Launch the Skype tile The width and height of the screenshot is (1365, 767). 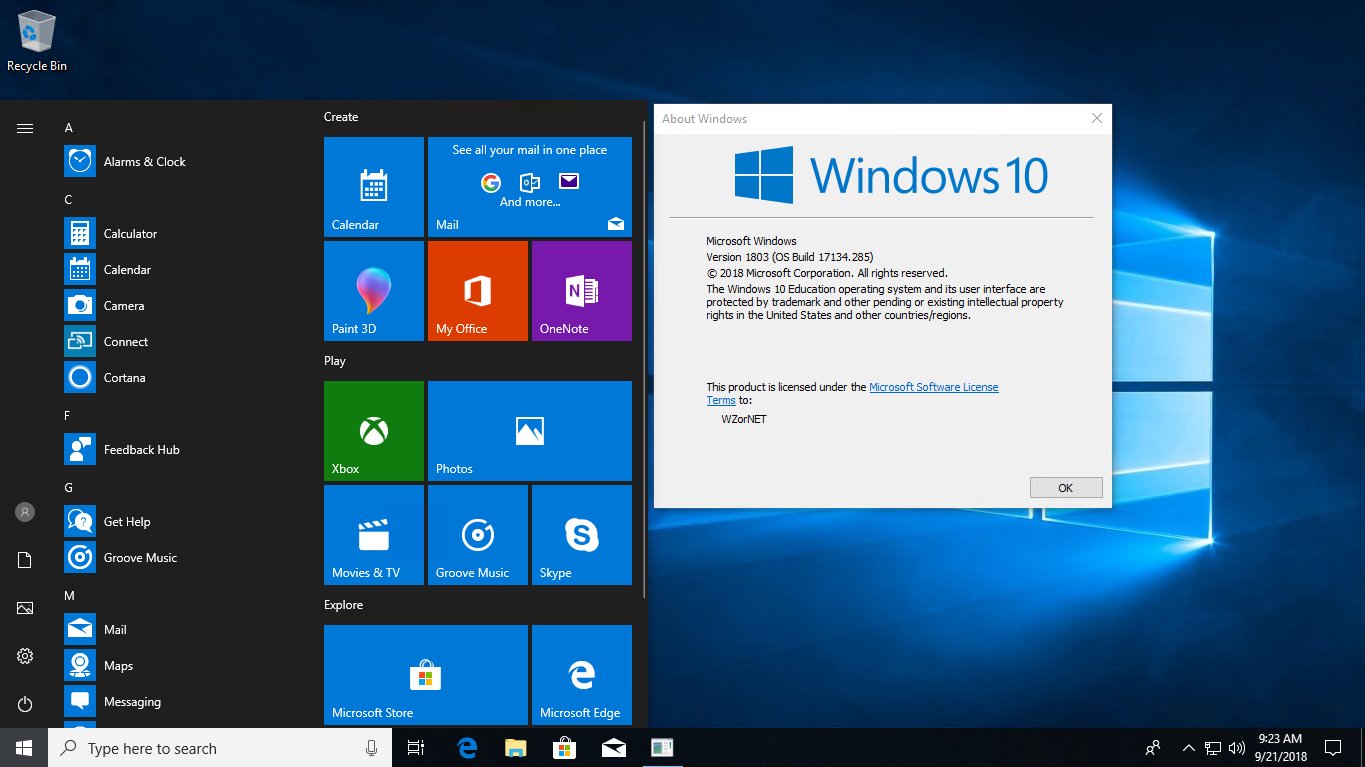point(582,535)
